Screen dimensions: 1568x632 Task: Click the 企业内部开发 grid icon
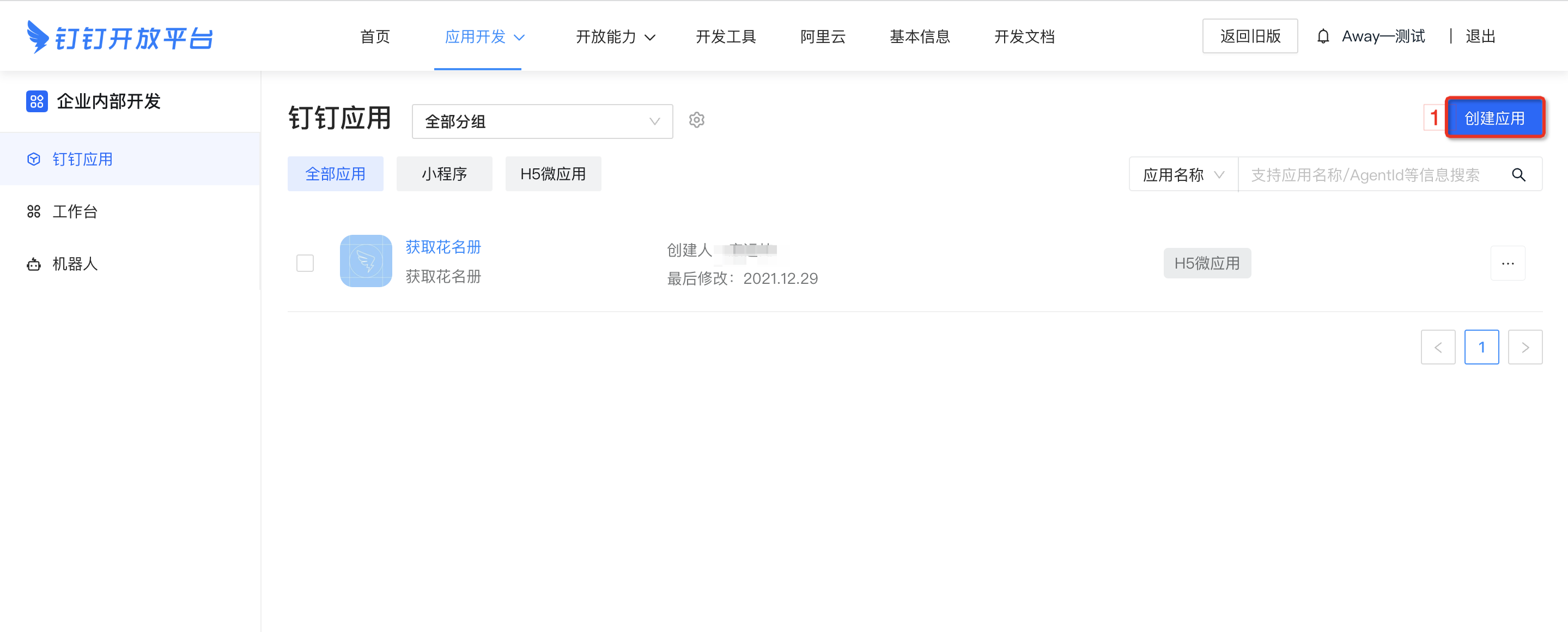click(x=37, y=101)
